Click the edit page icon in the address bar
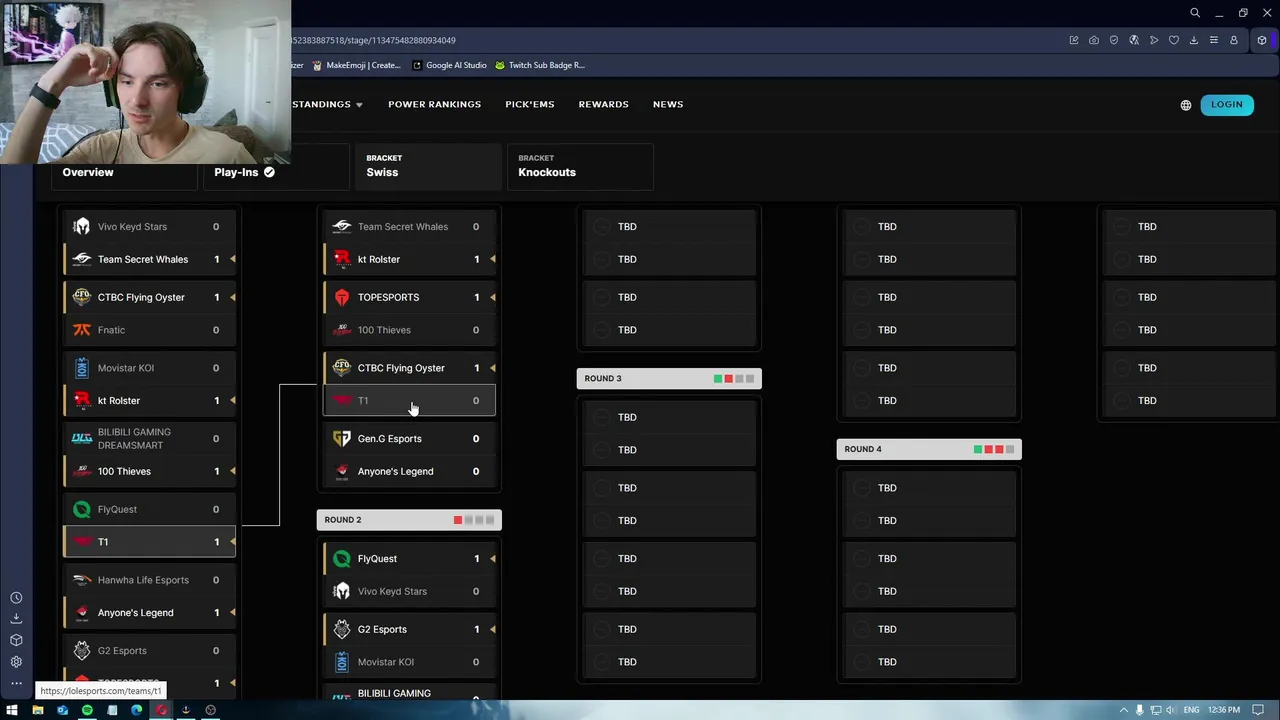The image size is (1280, 720). 1074,40
